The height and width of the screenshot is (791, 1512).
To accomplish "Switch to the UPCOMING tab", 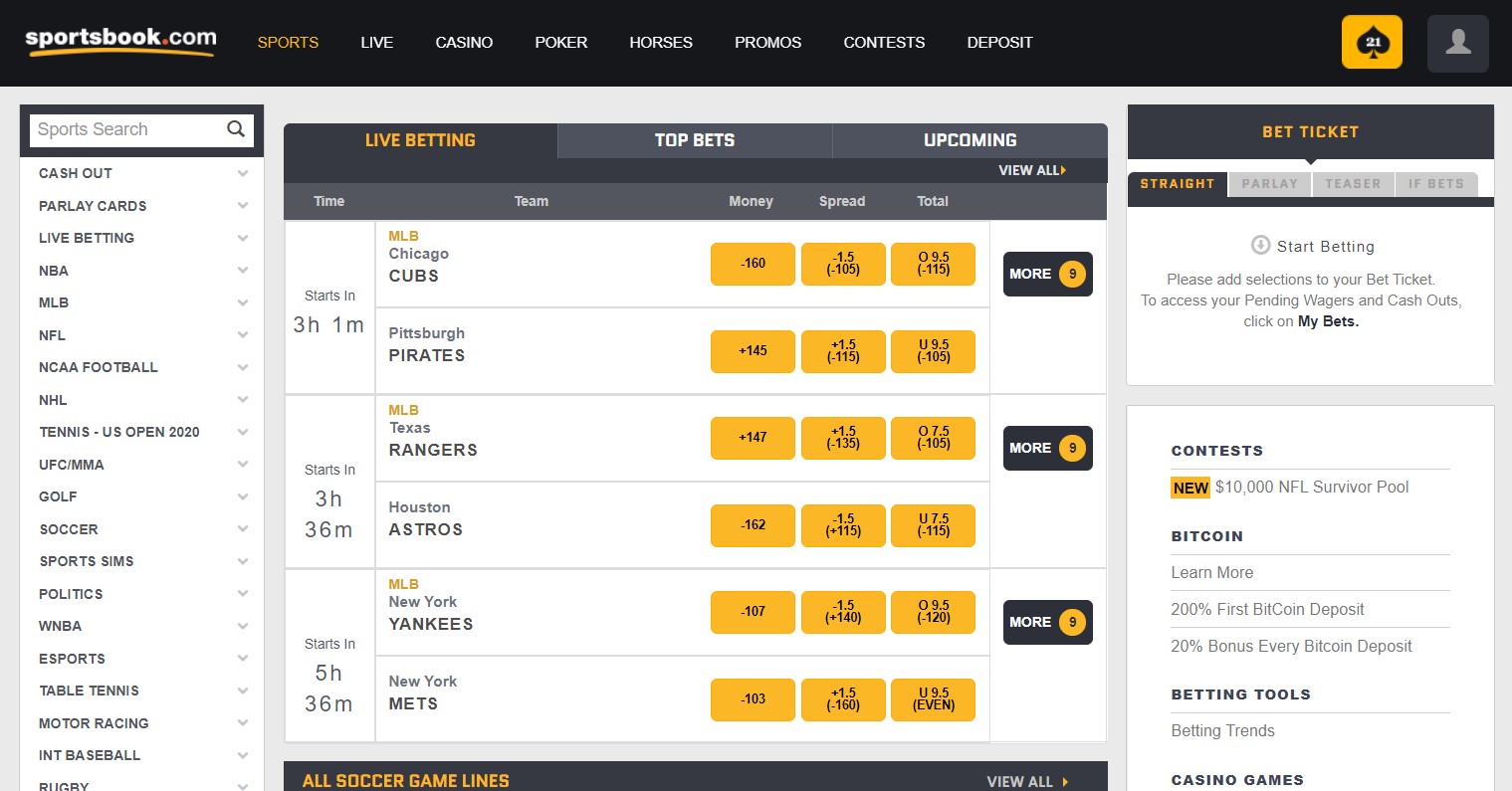I will click(971, 140).
